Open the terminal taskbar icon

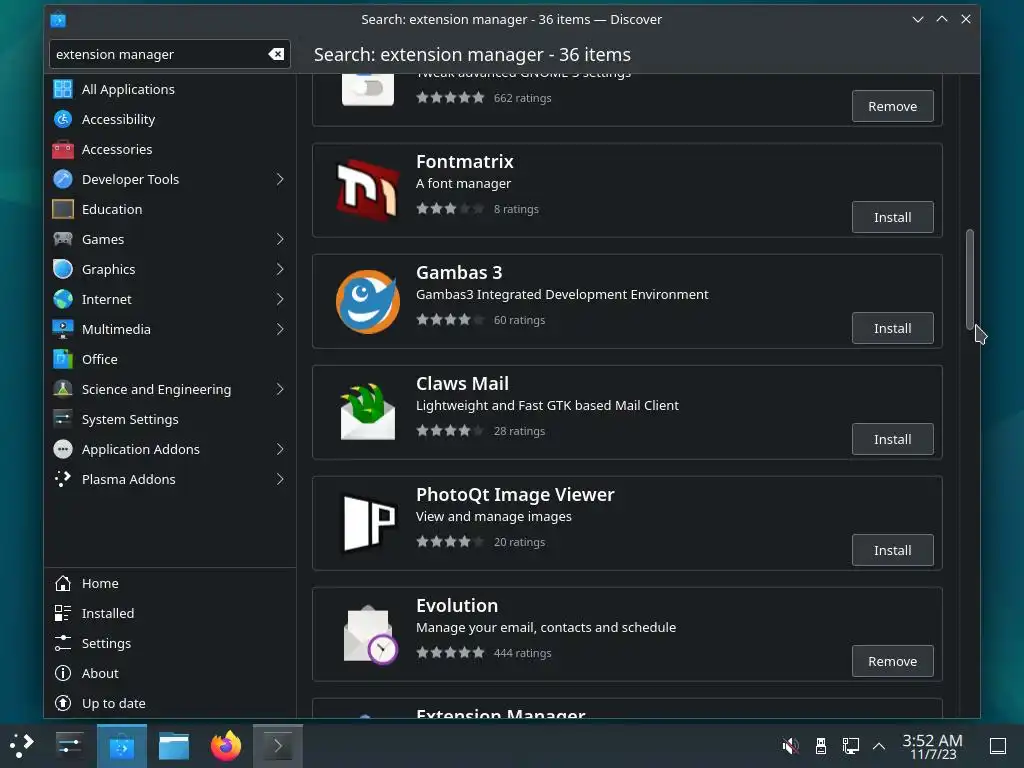click(278, 746)
